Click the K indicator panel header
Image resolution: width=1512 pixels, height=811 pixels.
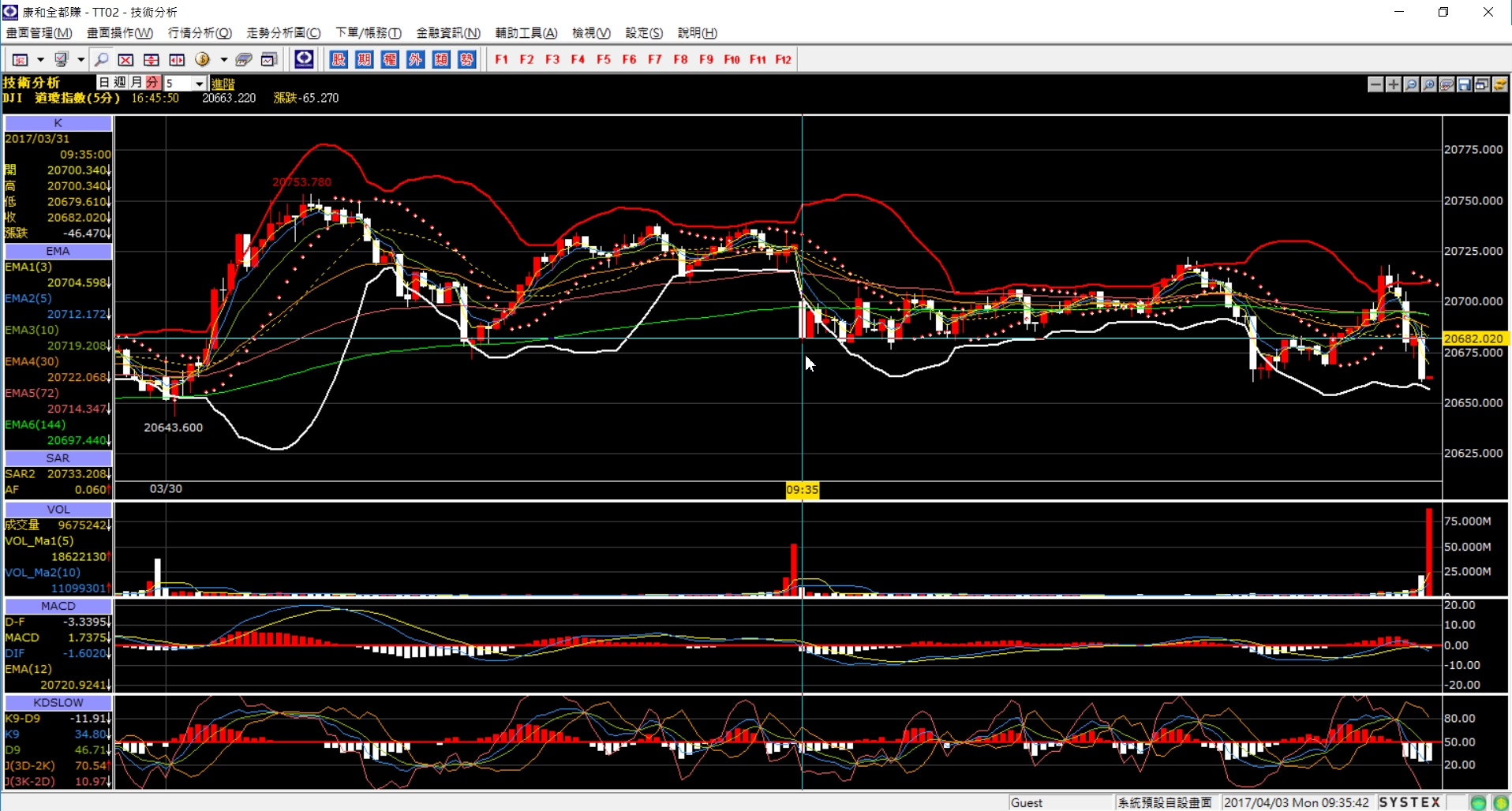[58, 123]
